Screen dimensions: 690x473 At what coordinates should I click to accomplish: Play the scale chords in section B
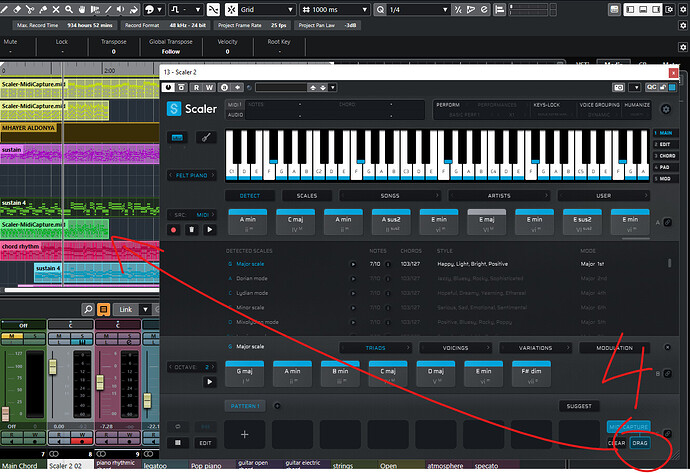(x=209, y=382)
